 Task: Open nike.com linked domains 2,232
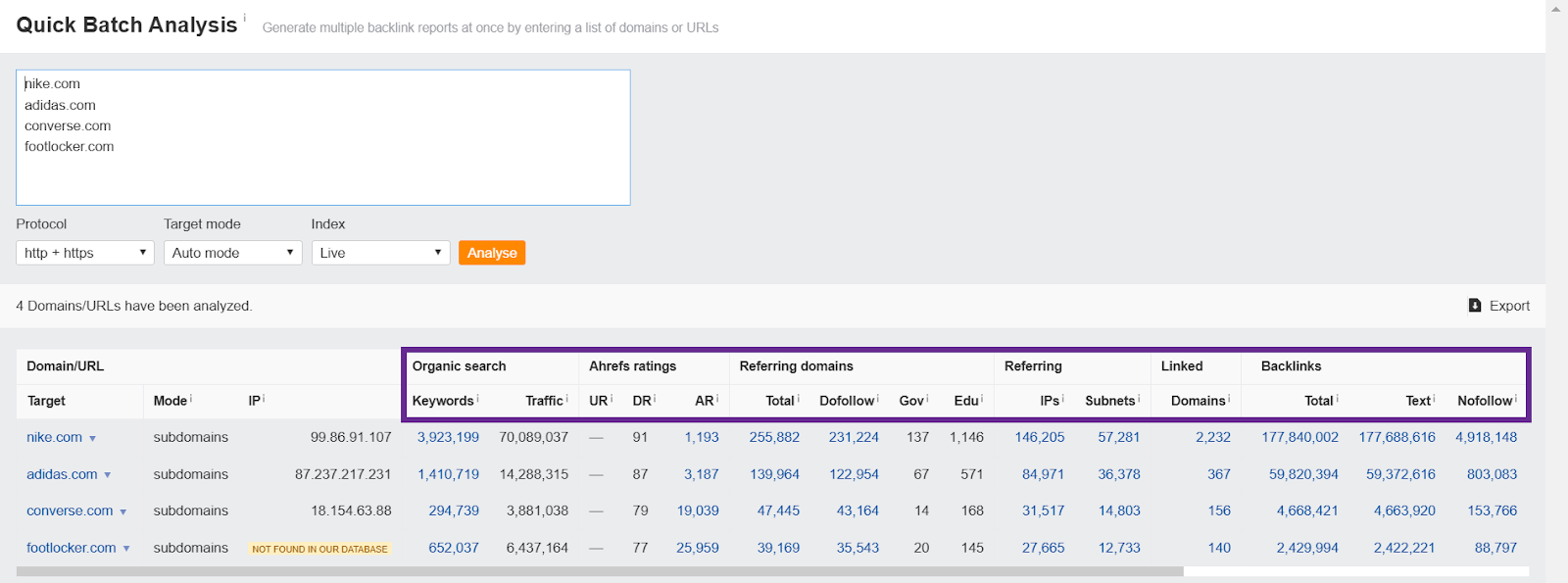click(1213, 437)
